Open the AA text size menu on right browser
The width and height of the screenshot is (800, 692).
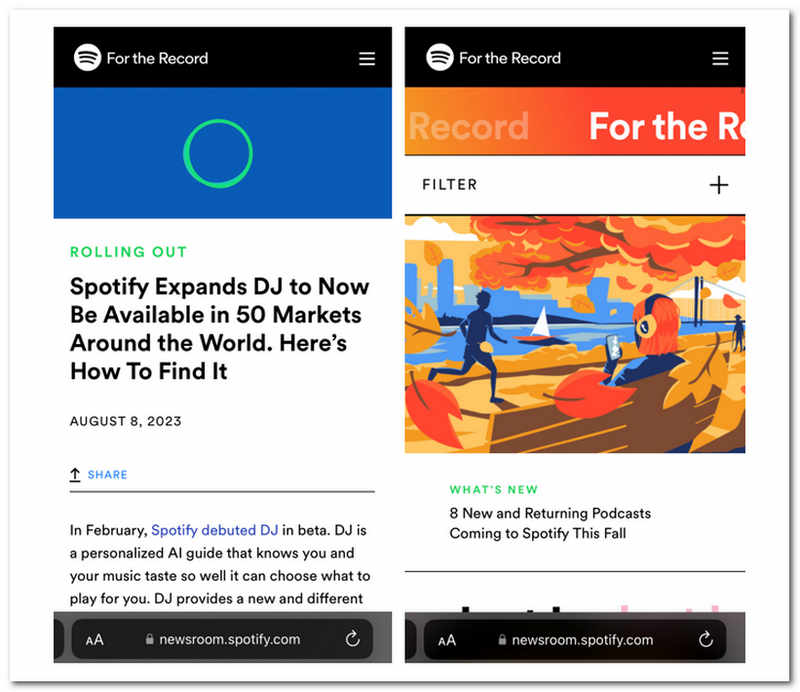(447, 640)
